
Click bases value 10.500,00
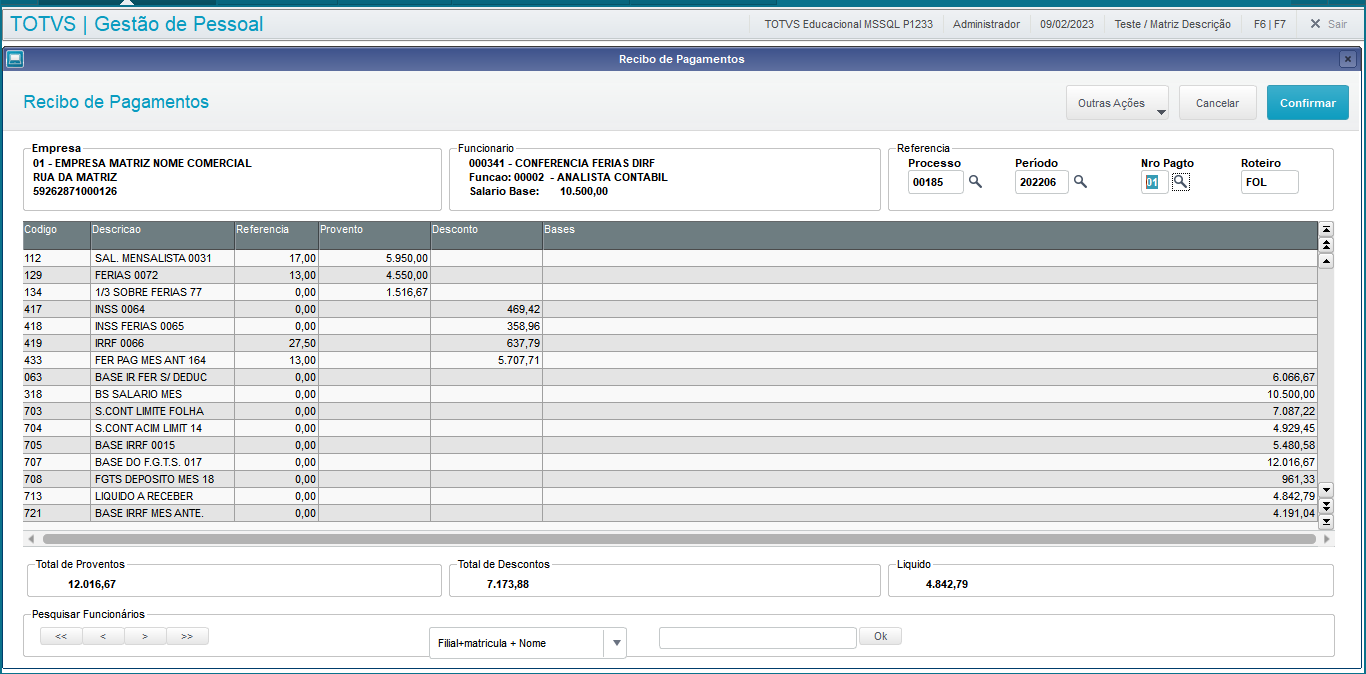(x=1290, y=394)
